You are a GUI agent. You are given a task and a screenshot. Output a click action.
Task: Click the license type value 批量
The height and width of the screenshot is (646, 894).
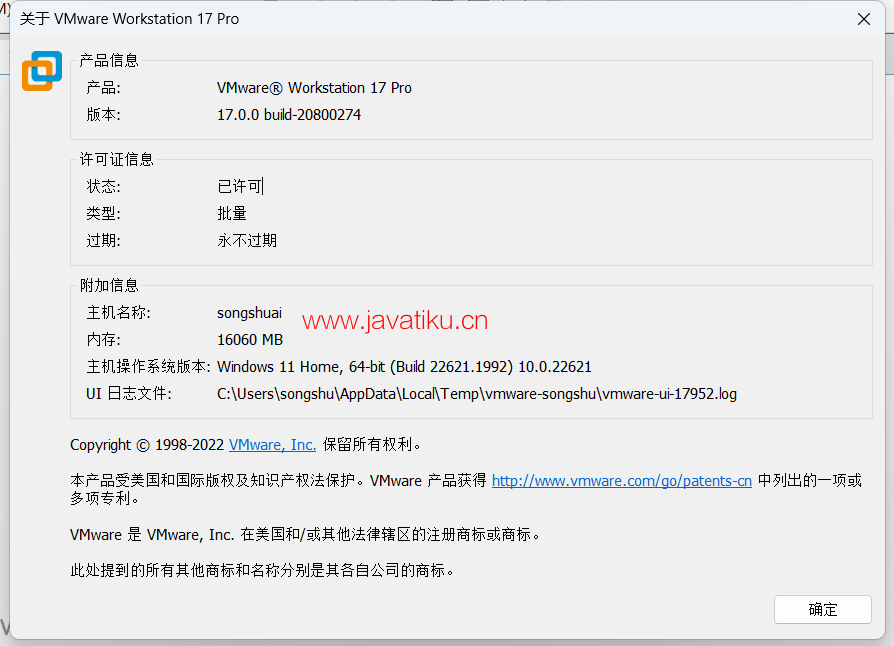coord(231,213)
